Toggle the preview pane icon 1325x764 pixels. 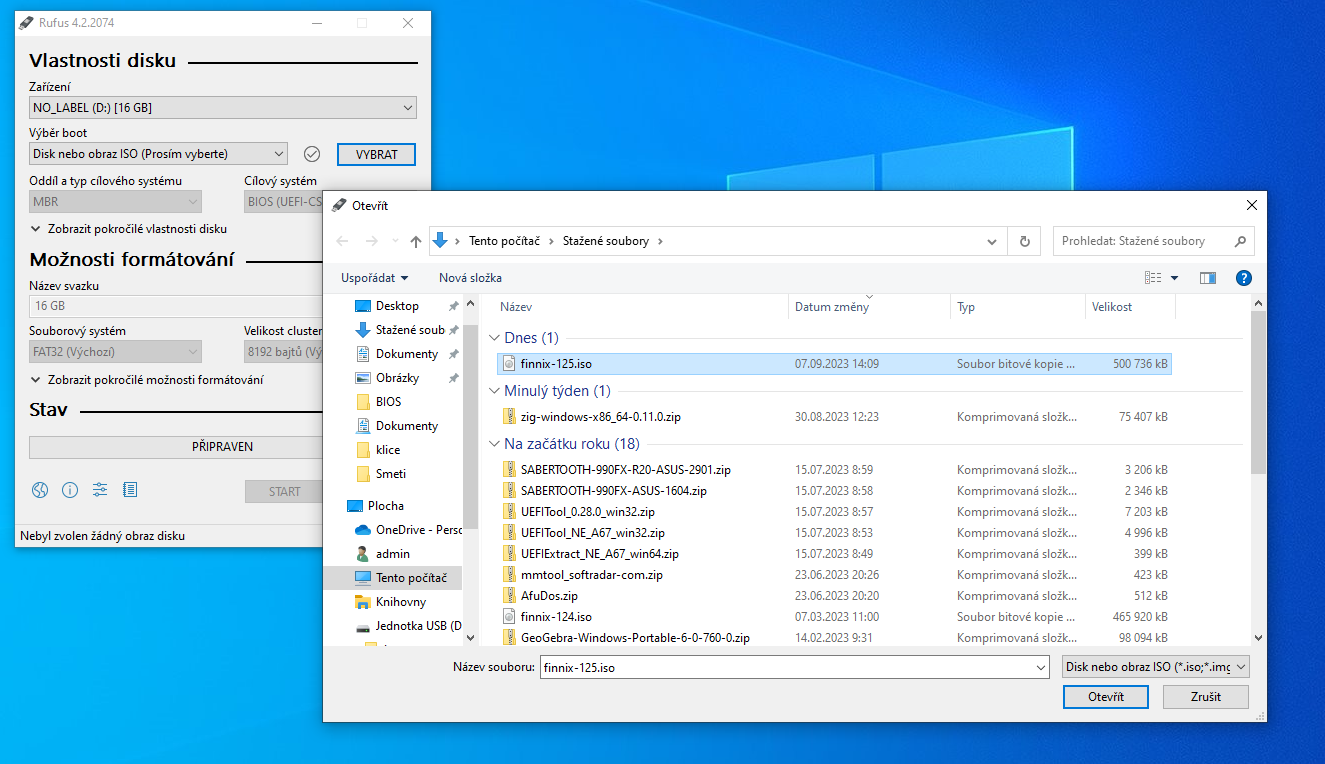pyautogui.click(x=1208, y=278)
